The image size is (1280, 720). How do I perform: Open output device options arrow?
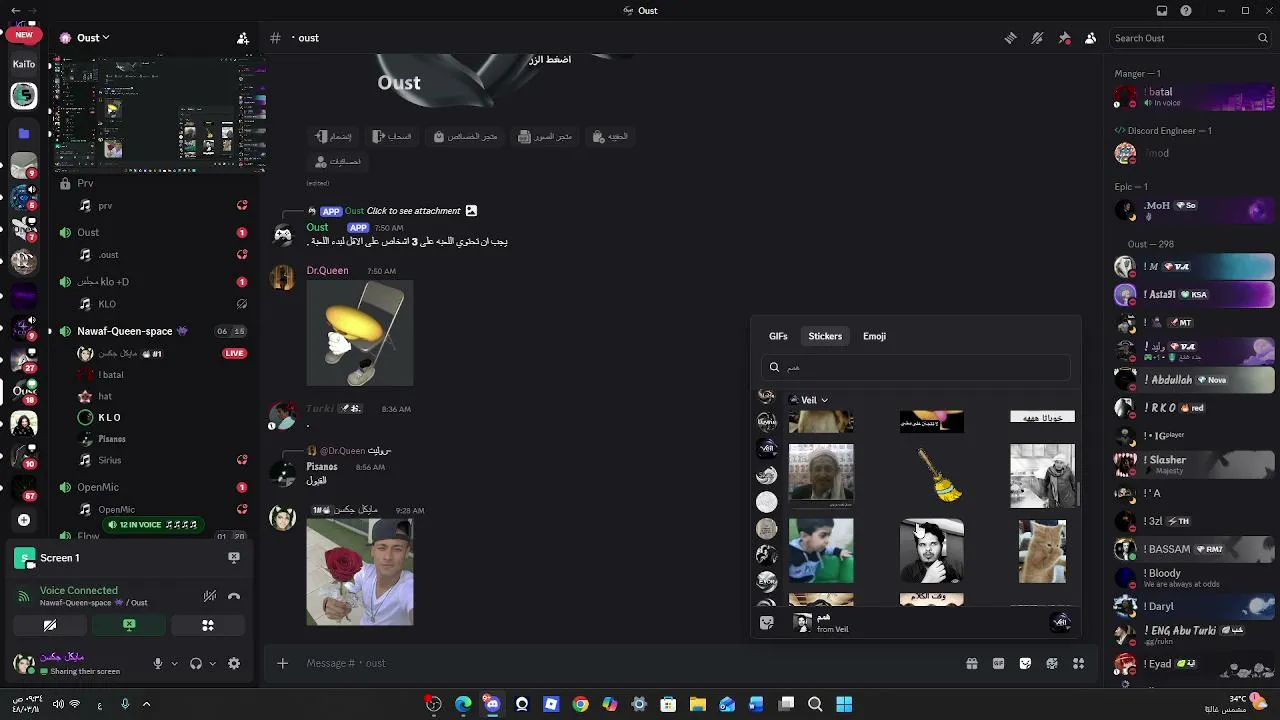point(212,663)
